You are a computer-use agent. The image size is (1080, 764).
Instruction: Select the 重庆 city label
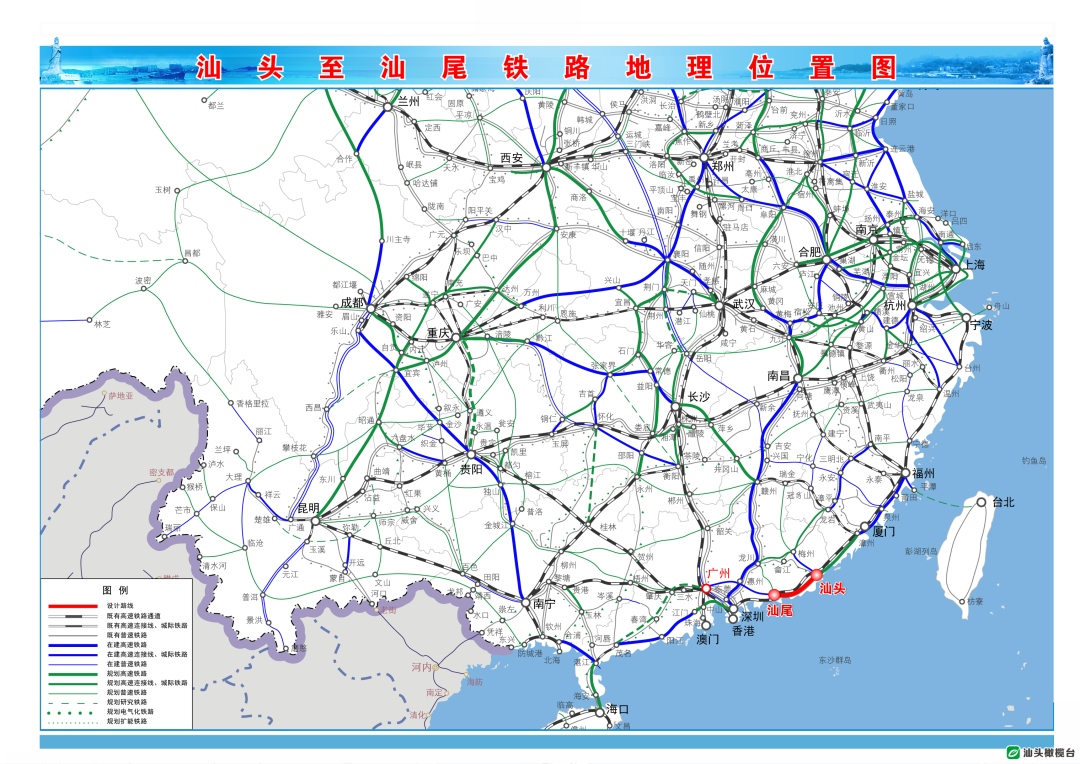click(x=438, y=333)
